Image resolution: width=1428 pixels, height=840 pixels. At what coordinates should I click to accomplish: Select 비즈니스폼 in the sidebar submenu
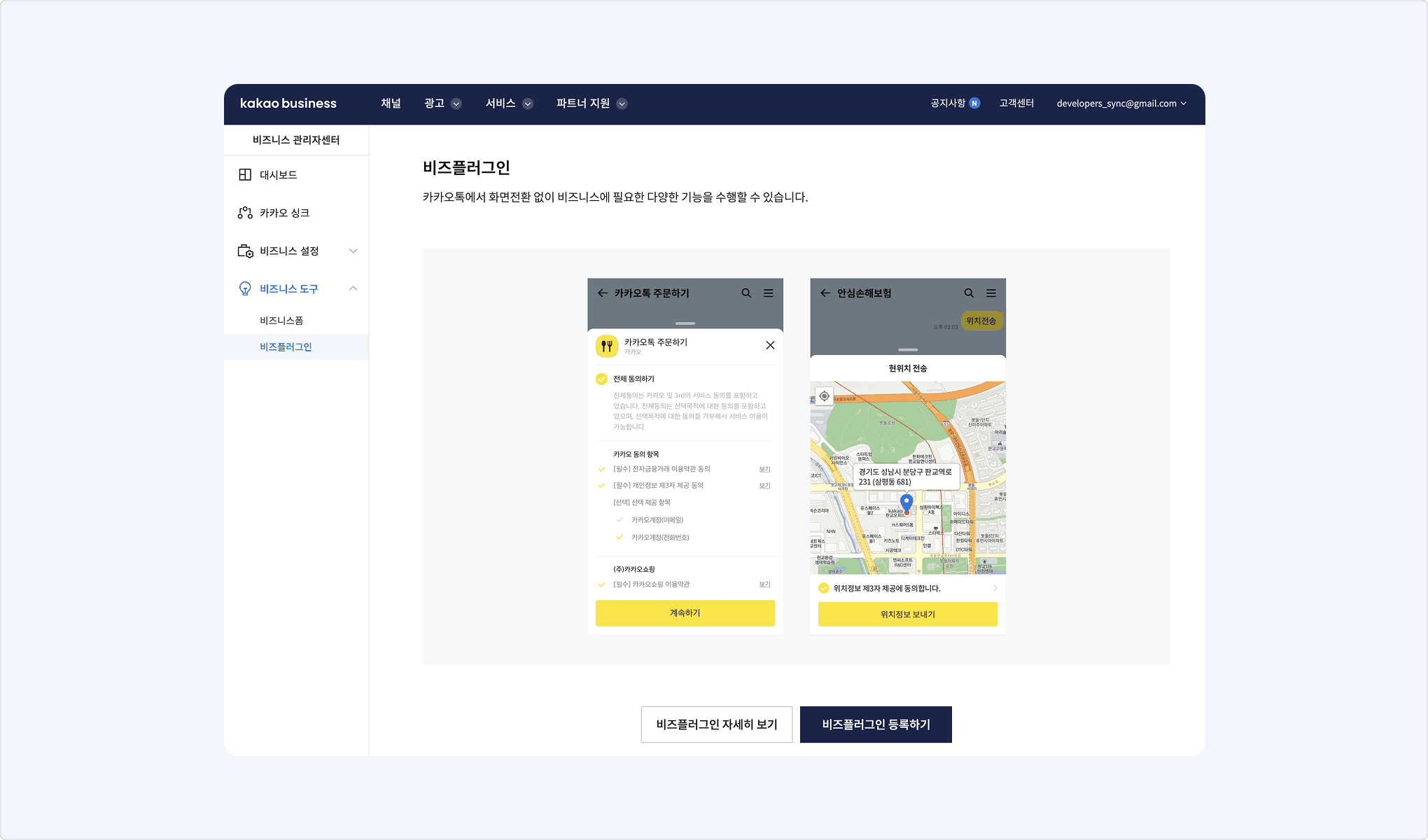[281, 321]
